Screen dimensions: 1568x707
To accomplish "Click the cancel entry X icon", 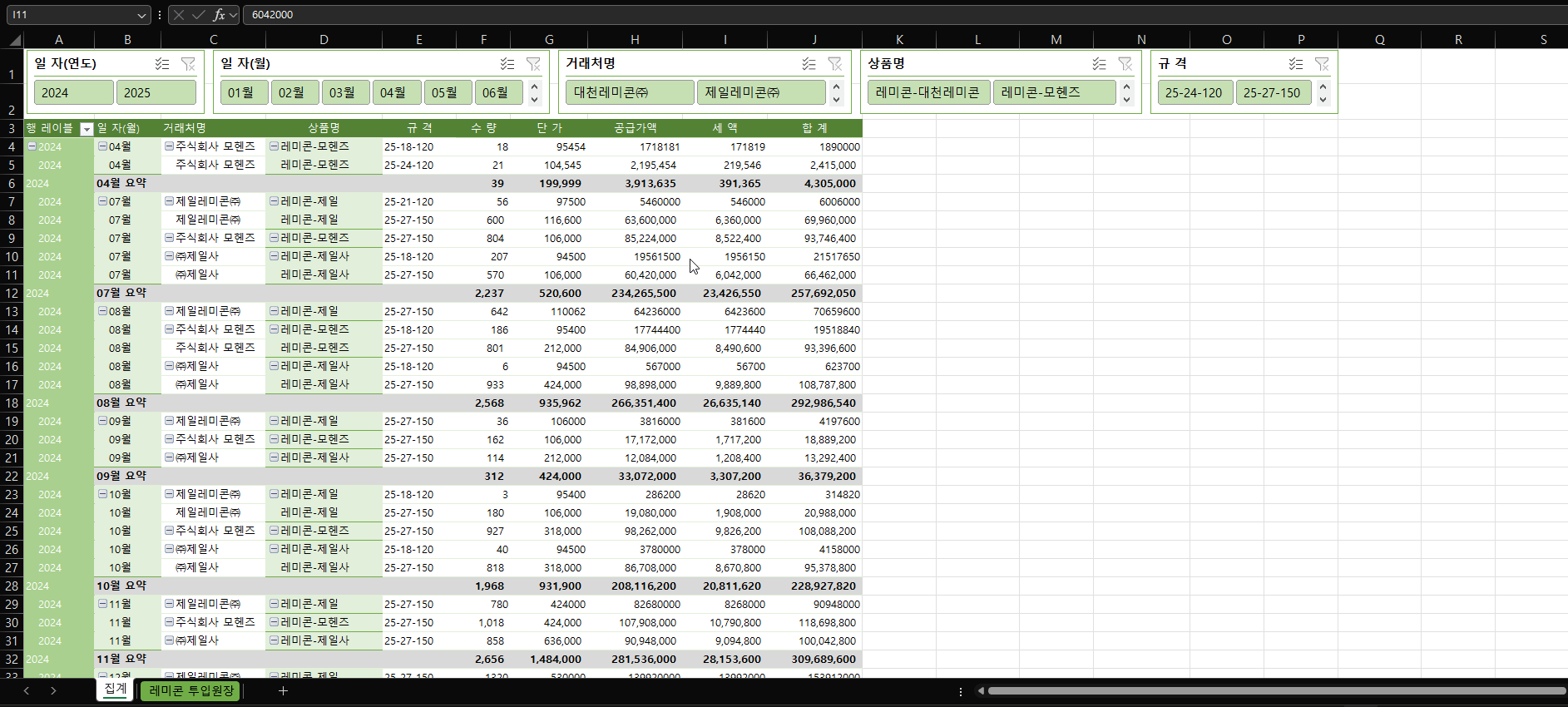I will (179, 15).
